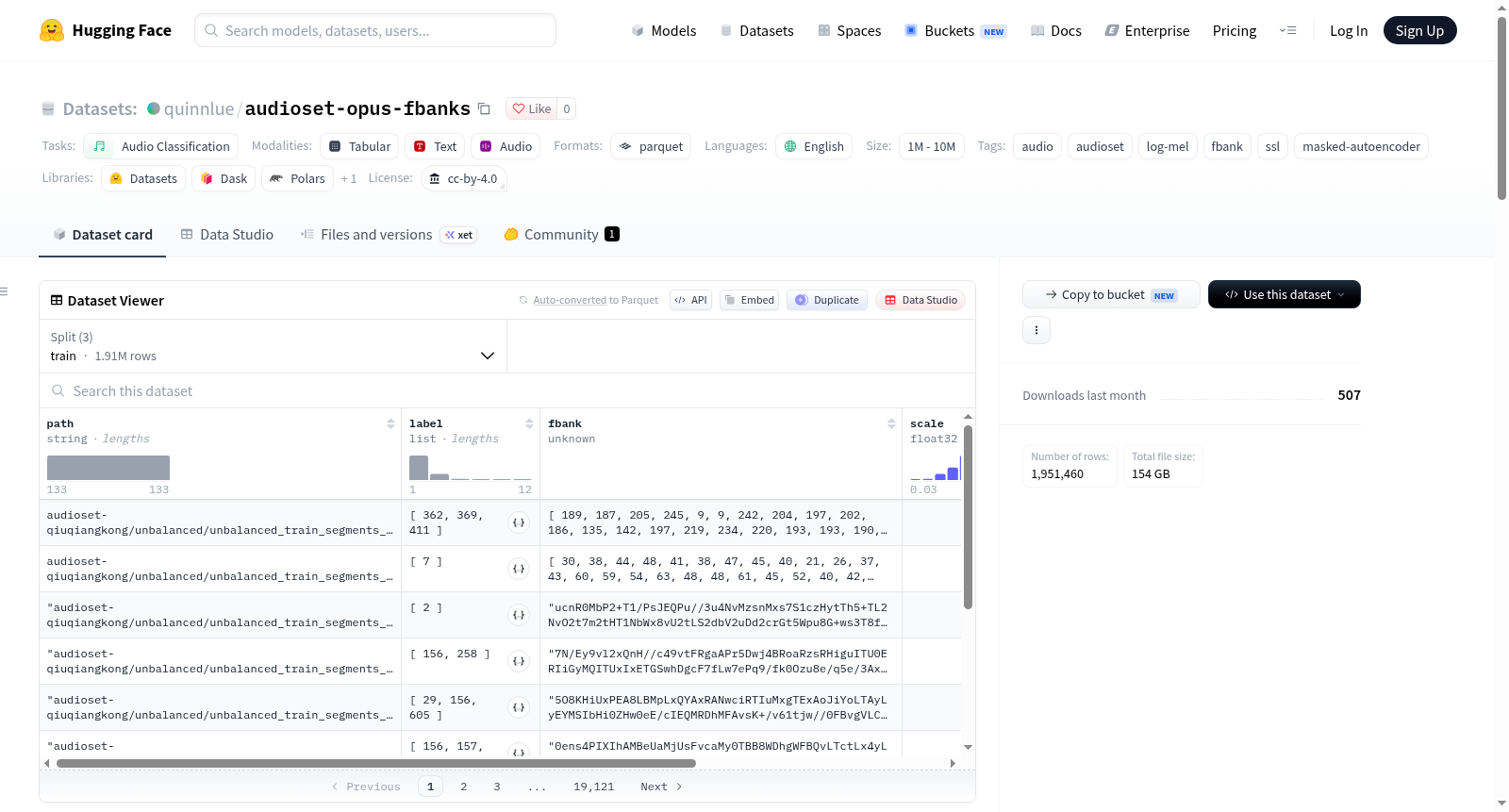Click the Audio Classification task tag
This screenshot has width=1509, height=812.
click(x=161, y=146)
